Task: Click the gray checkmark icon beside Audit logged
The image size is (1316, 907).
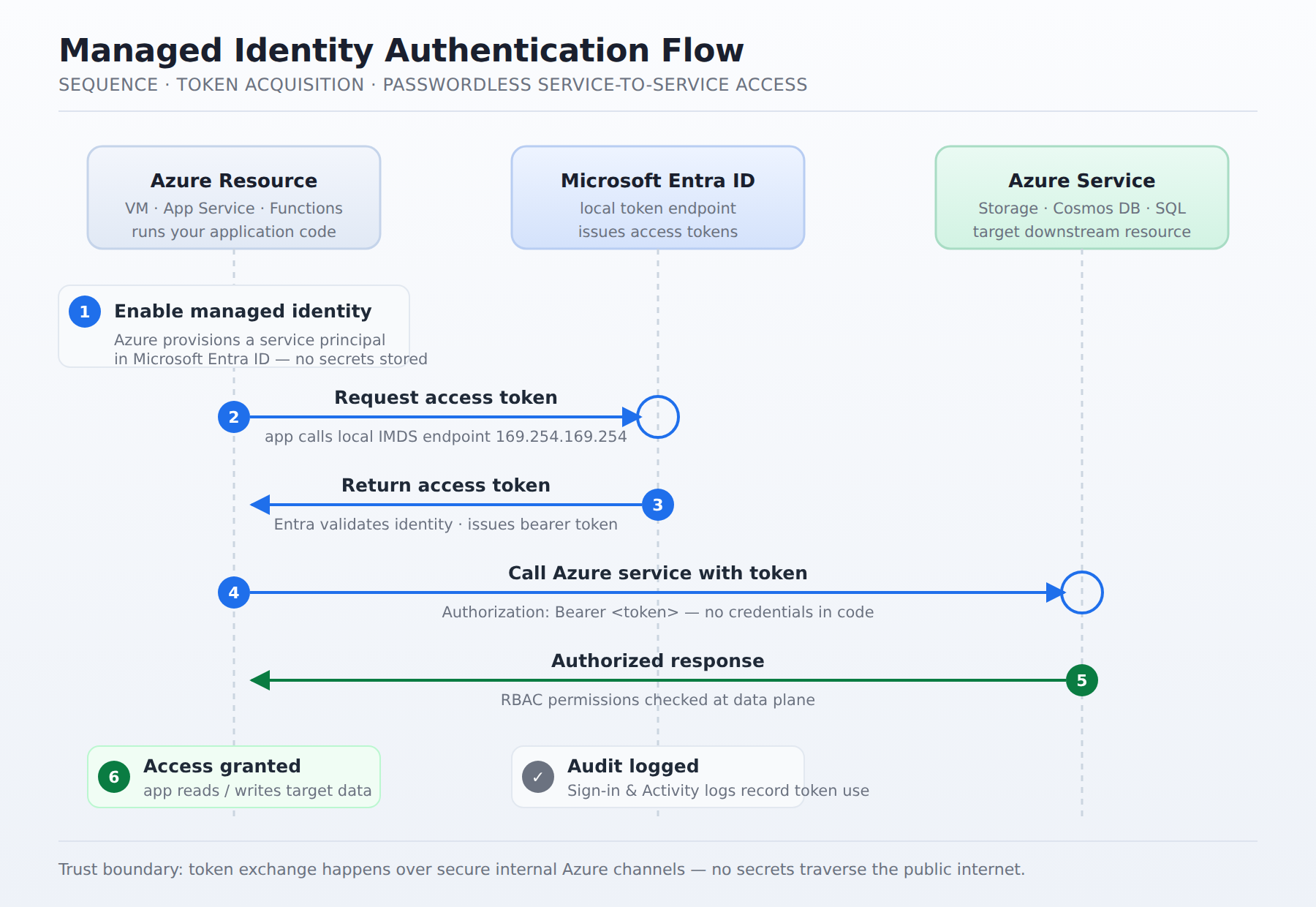Action: click(x=538, y=777)
